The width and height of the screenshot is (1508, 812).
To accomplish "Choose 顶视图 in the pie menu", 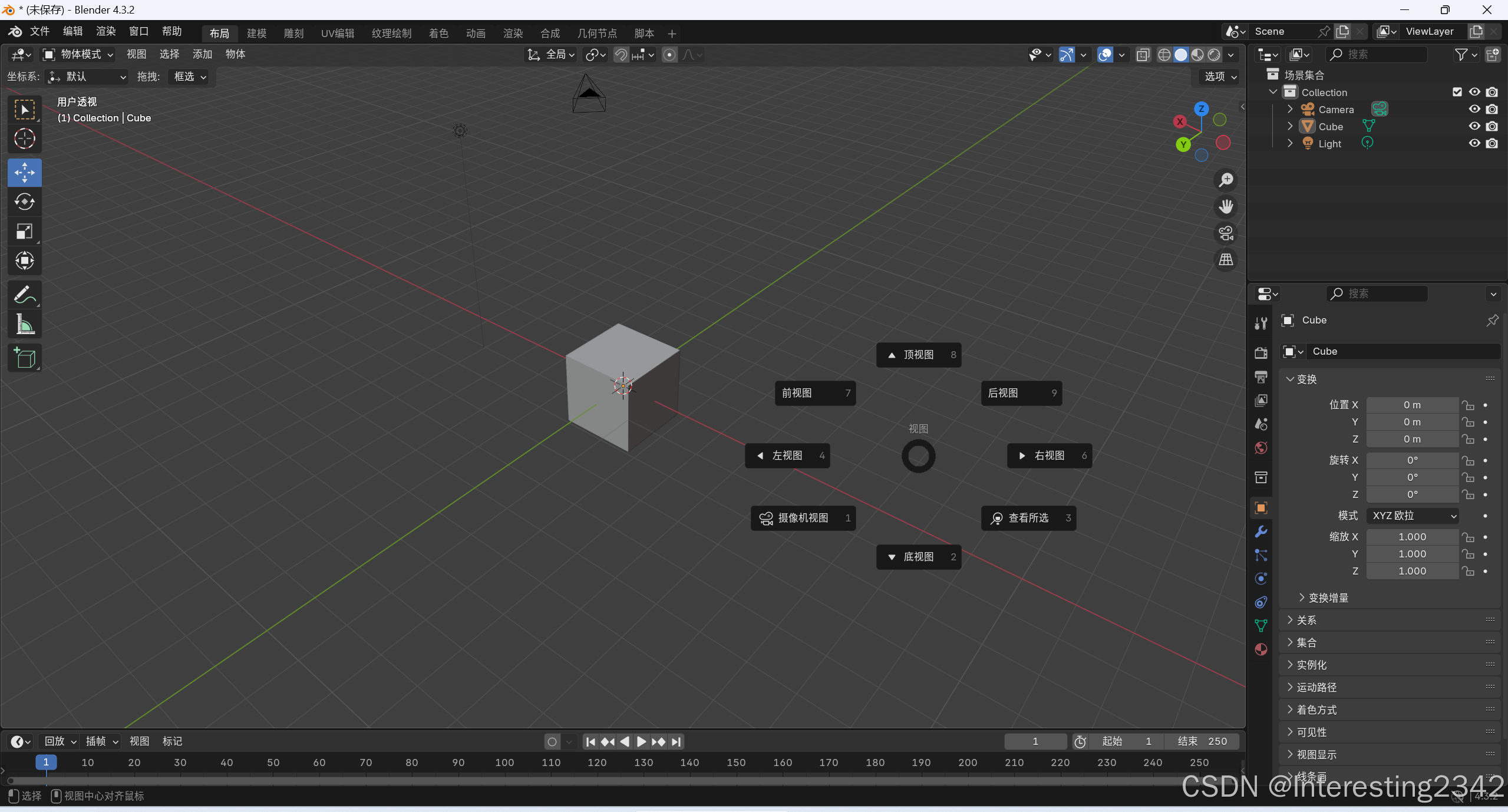I will [918, 355].
